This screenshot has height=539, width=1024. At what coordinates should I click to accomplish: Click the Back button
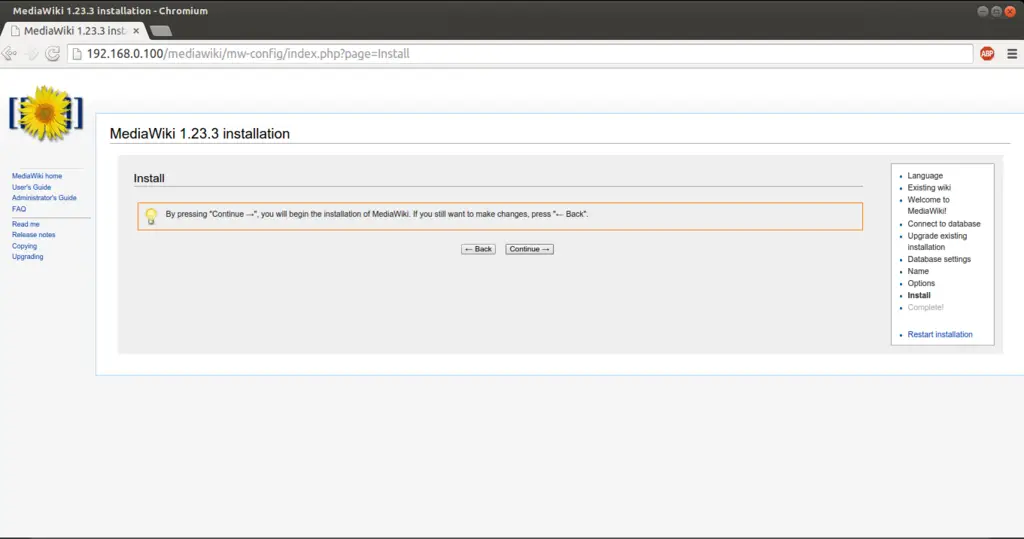(x=478, y=249)
